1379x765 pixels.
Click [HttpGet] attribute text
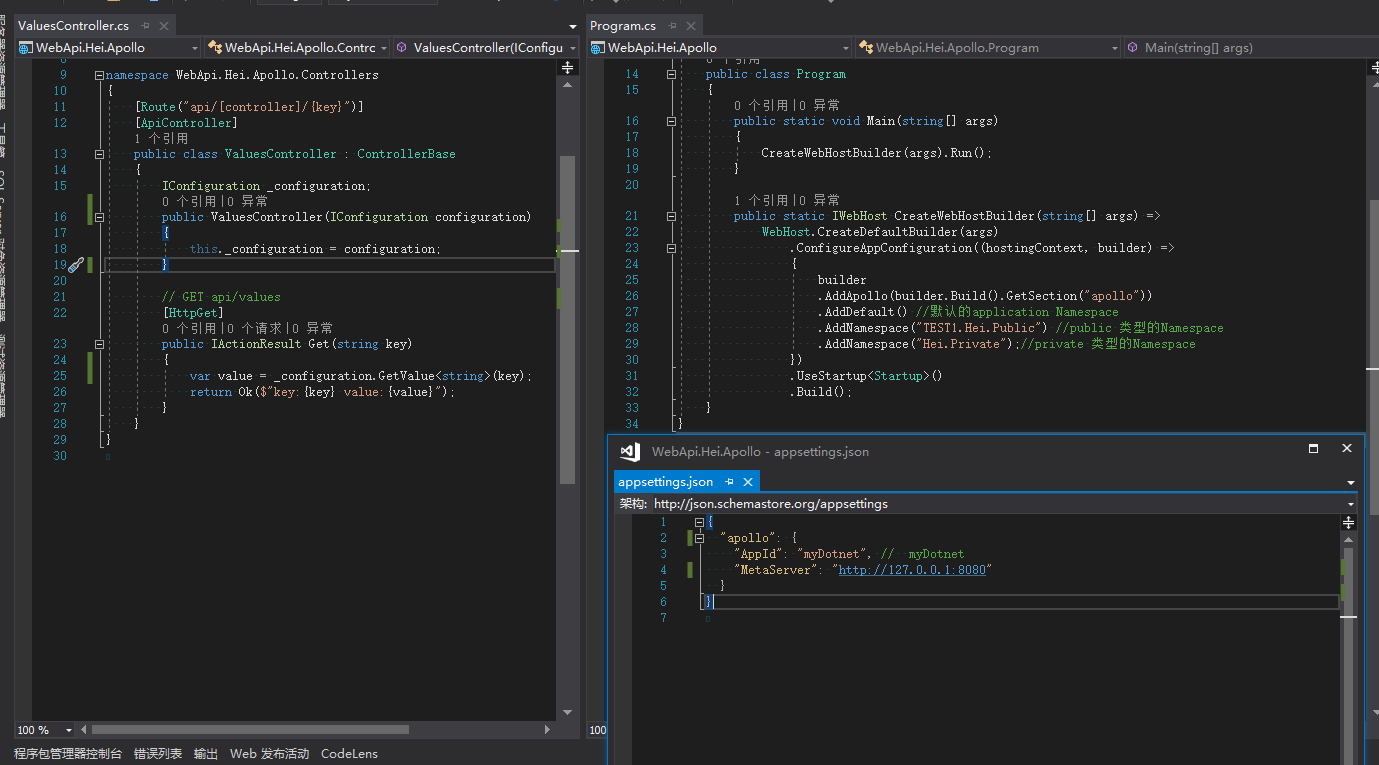[x=193, y=313]
